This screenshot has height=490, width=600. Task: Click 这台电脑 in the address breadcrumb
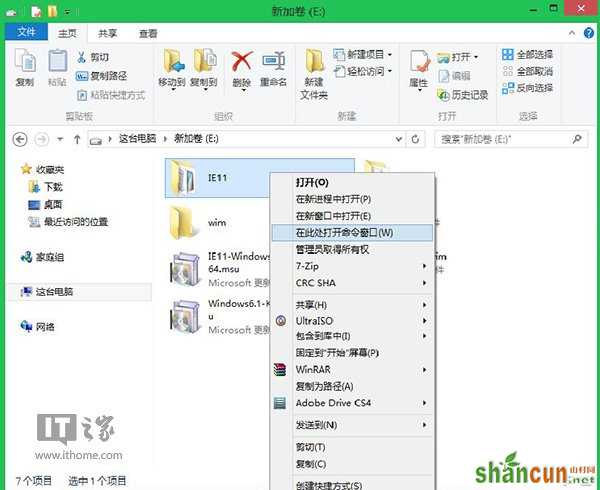[137, 138]
